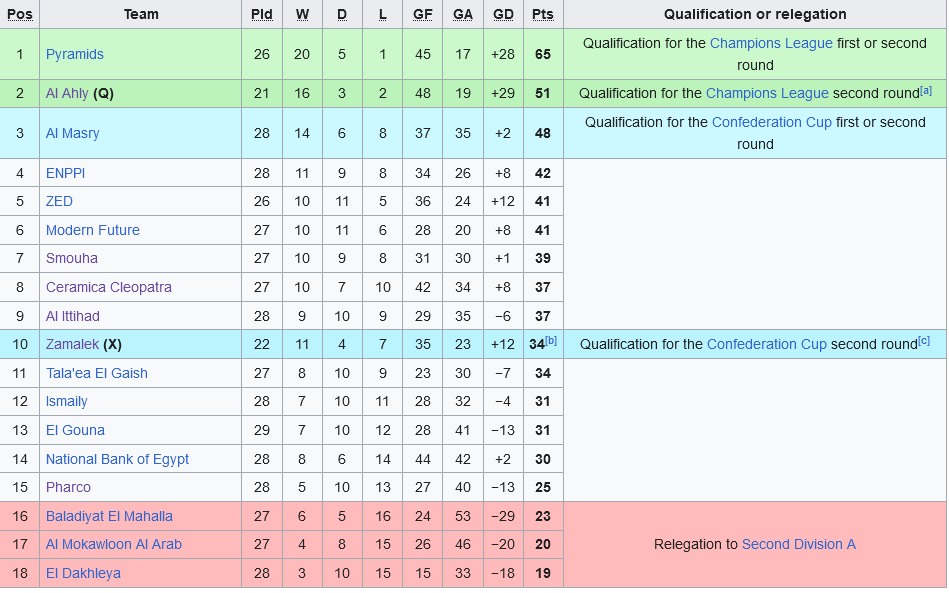This screenshot has width=949, height=593.
Task: Click footnote [a] beside Al Ahly qualification
Action: coord(926,90)
